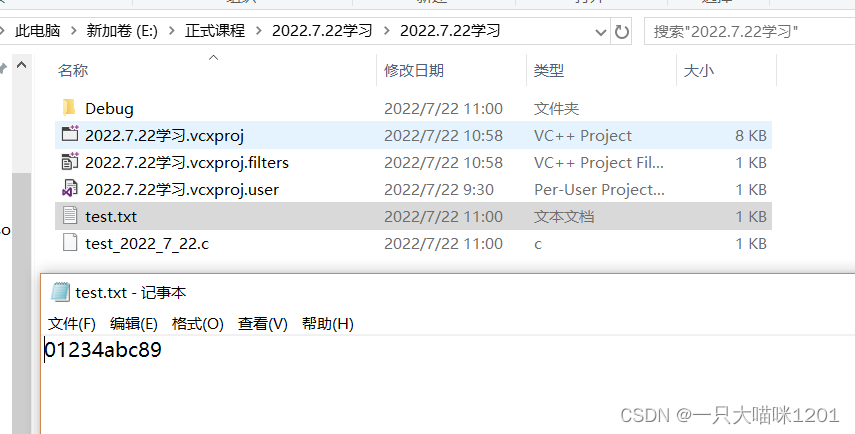Click the vcxproj.user Visual Studio icon
This screenshot has width=855, height=434.
click(70, 189)
